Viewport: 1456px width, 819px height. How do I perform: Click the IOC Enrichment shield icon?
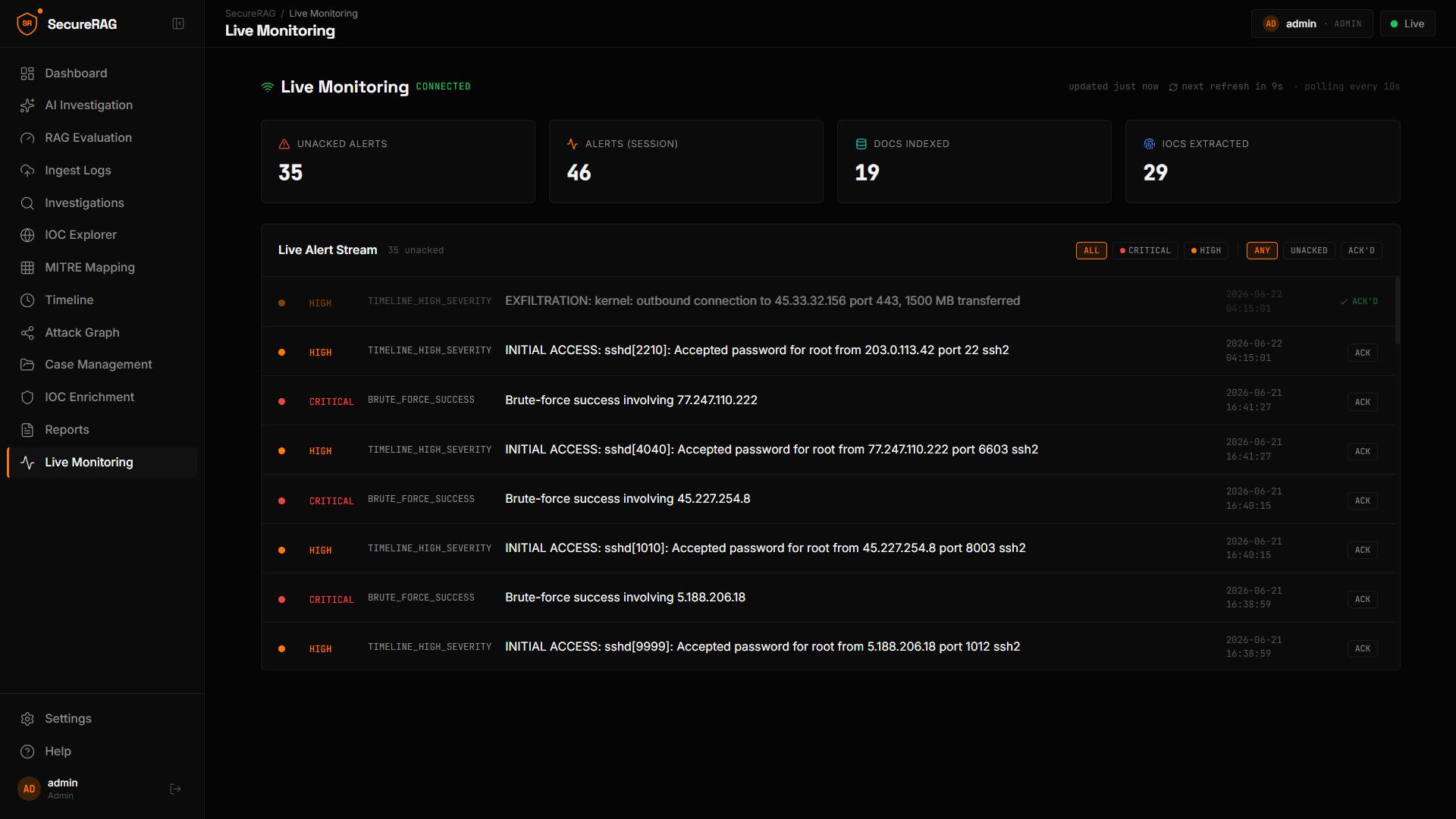[x=27, y=397]
